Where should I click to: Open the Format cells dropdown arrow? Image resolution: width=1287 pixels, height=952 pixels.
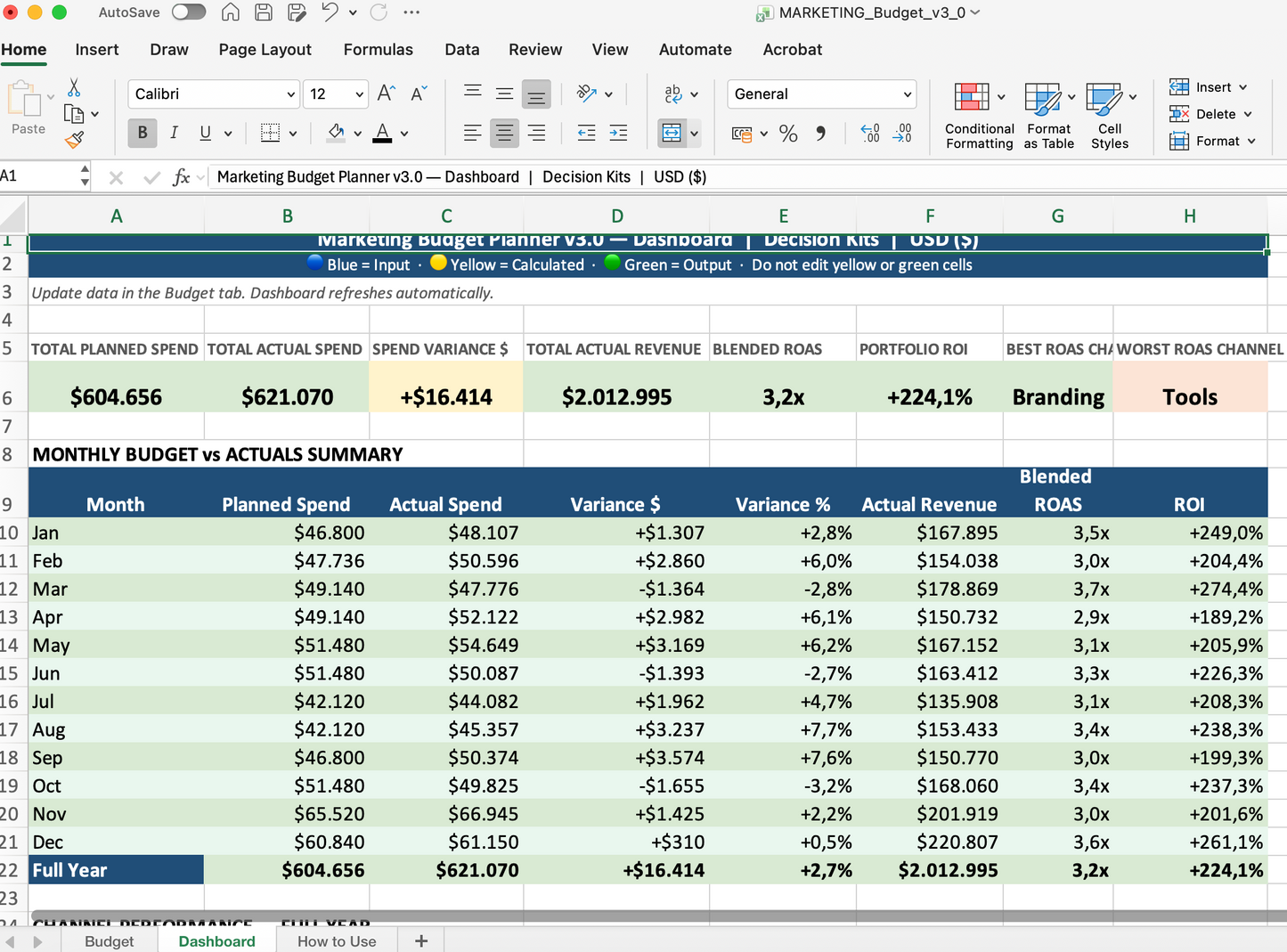1251,141
